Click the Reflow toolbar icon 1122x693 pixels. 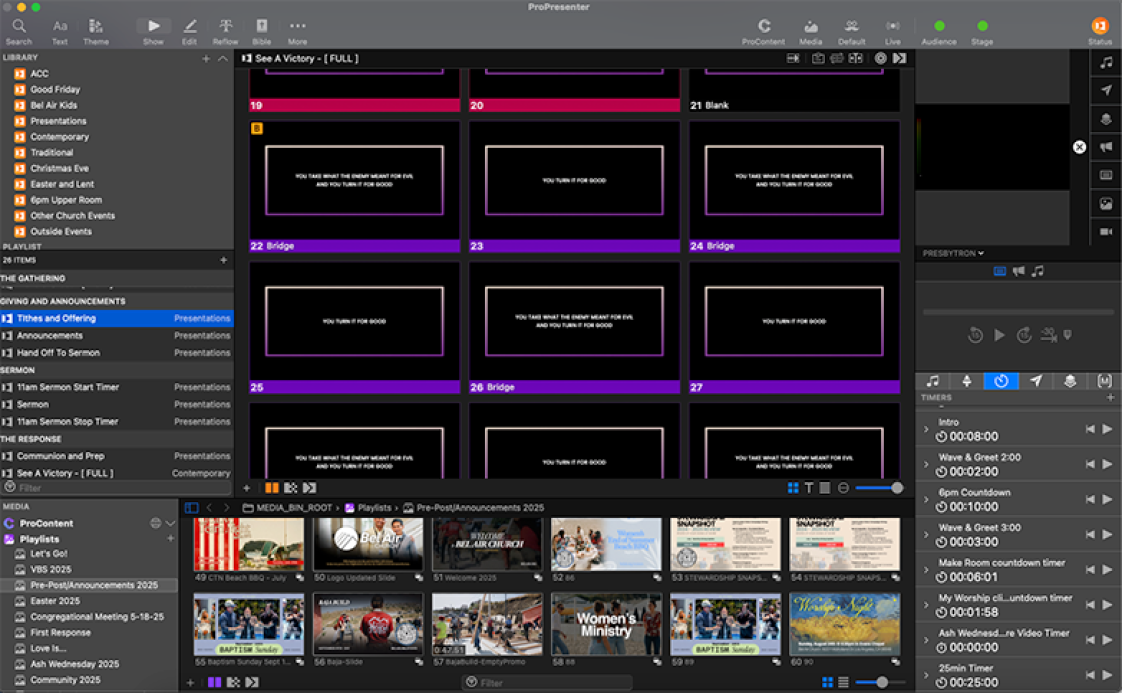[225, 30]
